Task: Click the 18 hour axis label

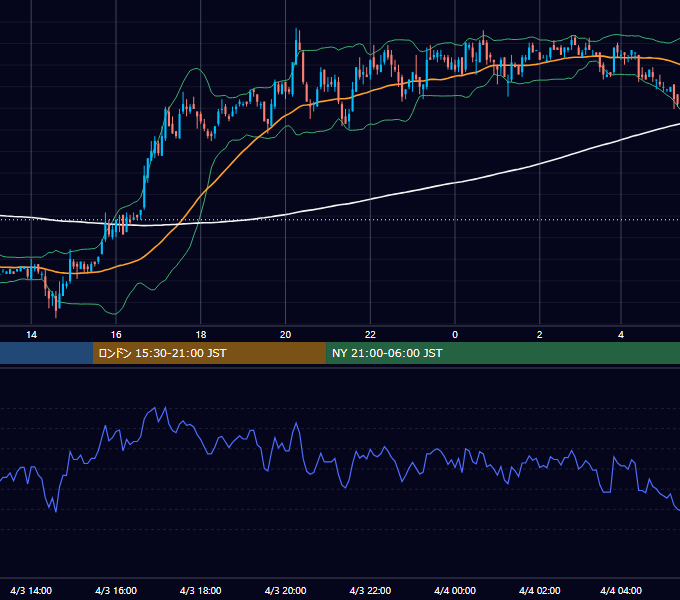Action: [201, 335]
